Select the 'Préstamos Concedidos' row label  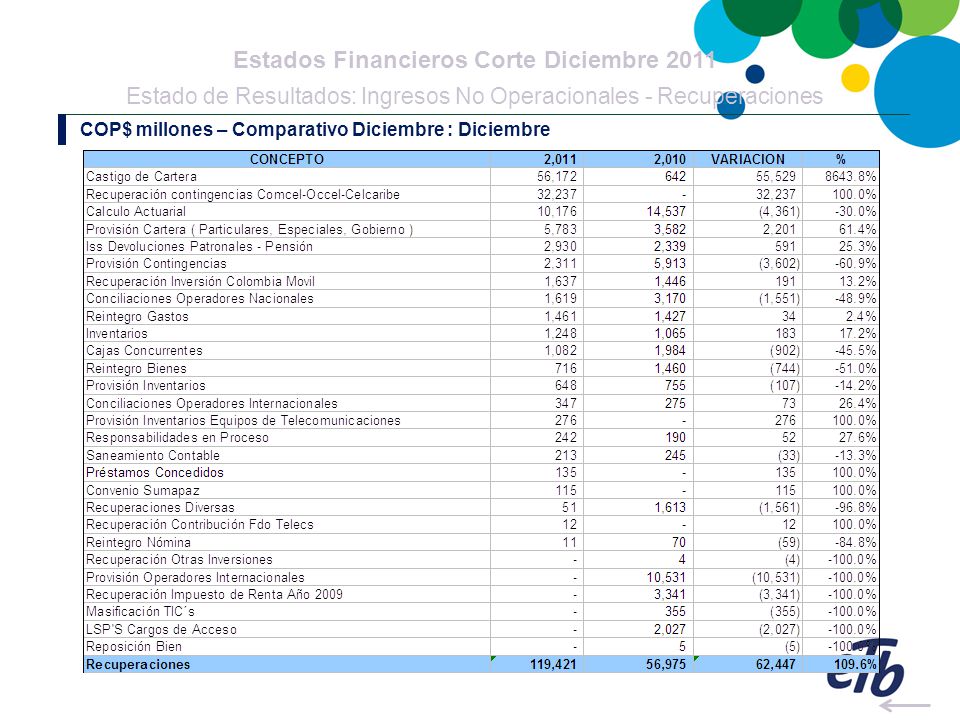pyautogui.click(x=154, y=473)
